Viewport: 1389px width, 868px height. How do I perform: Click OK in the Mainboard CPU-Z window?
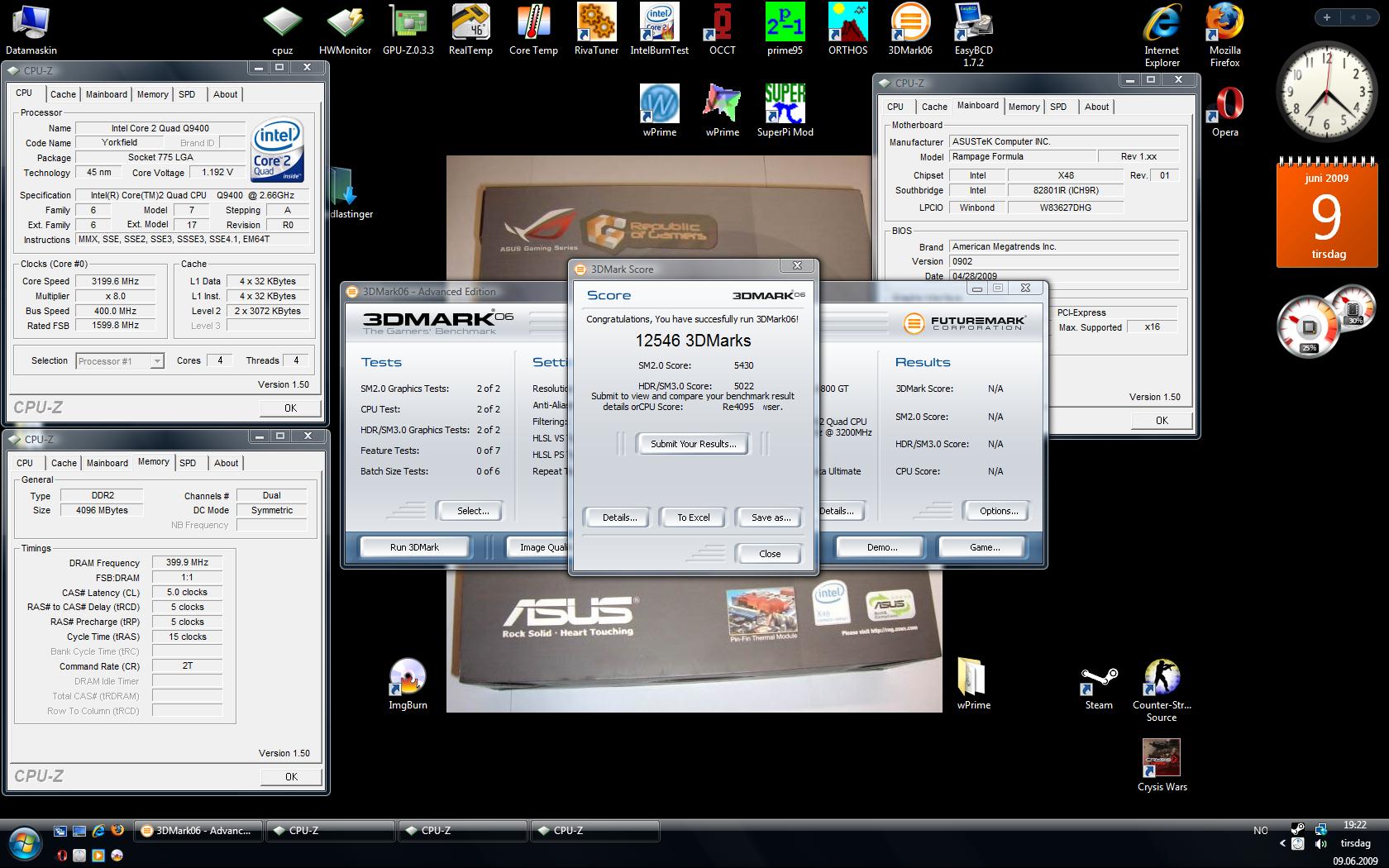[1162, 420]
